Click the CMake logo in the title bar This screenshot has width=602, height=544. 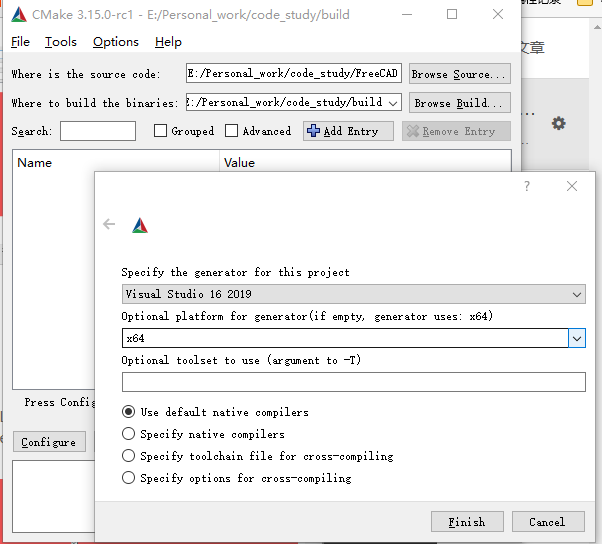(x=19, y=15)
